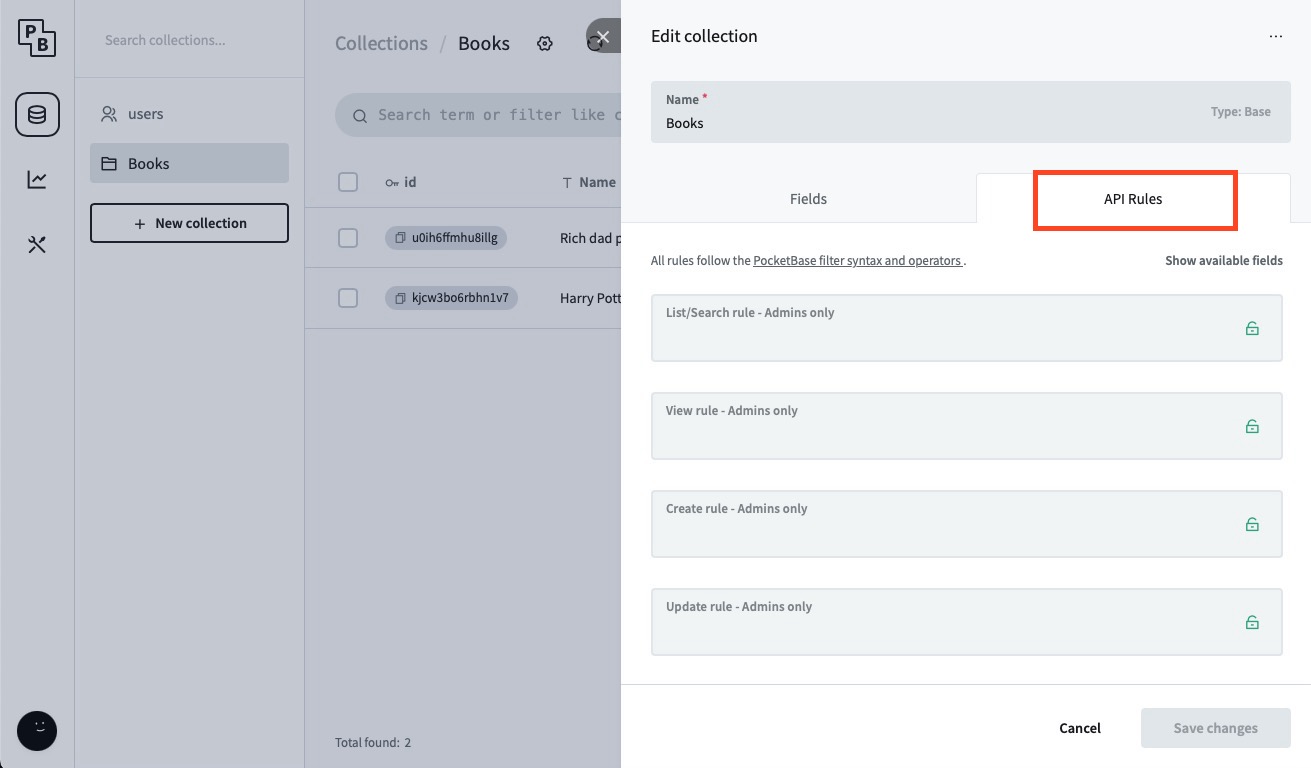1311x768 pixels.
Task: Lock the Create rule
Action: tap(1251, 523)
